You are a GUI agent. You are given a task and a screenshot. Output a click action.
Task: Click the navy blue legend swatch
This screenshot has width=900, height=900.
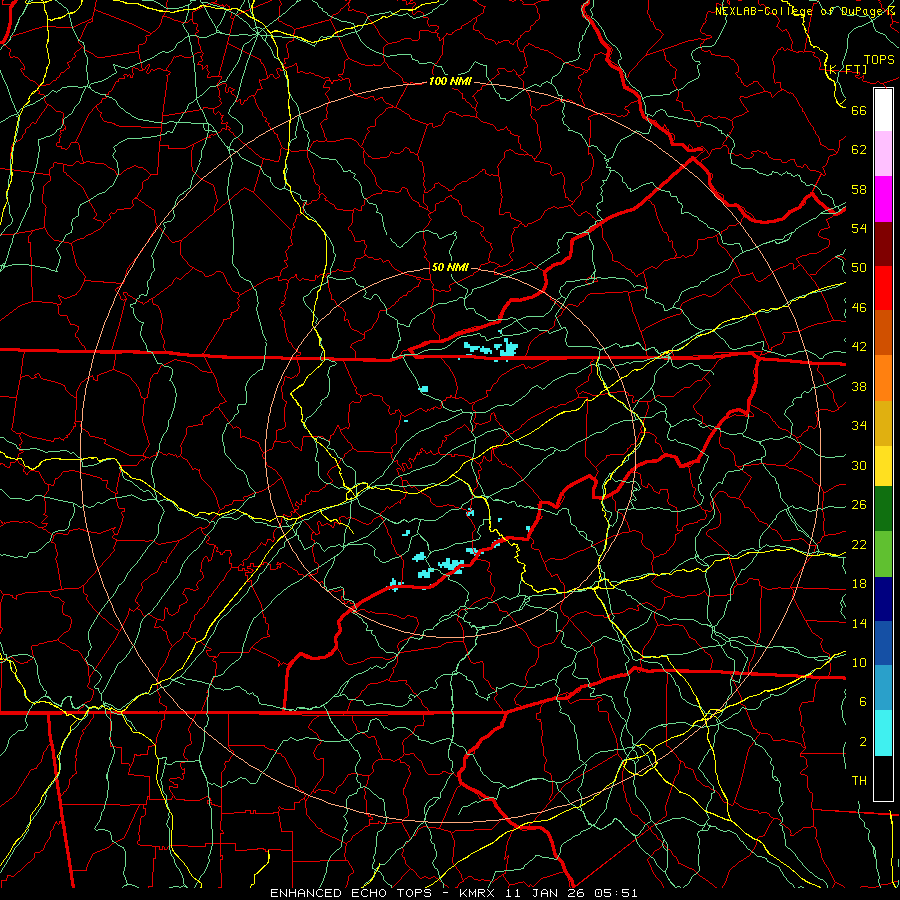(883, 599)
